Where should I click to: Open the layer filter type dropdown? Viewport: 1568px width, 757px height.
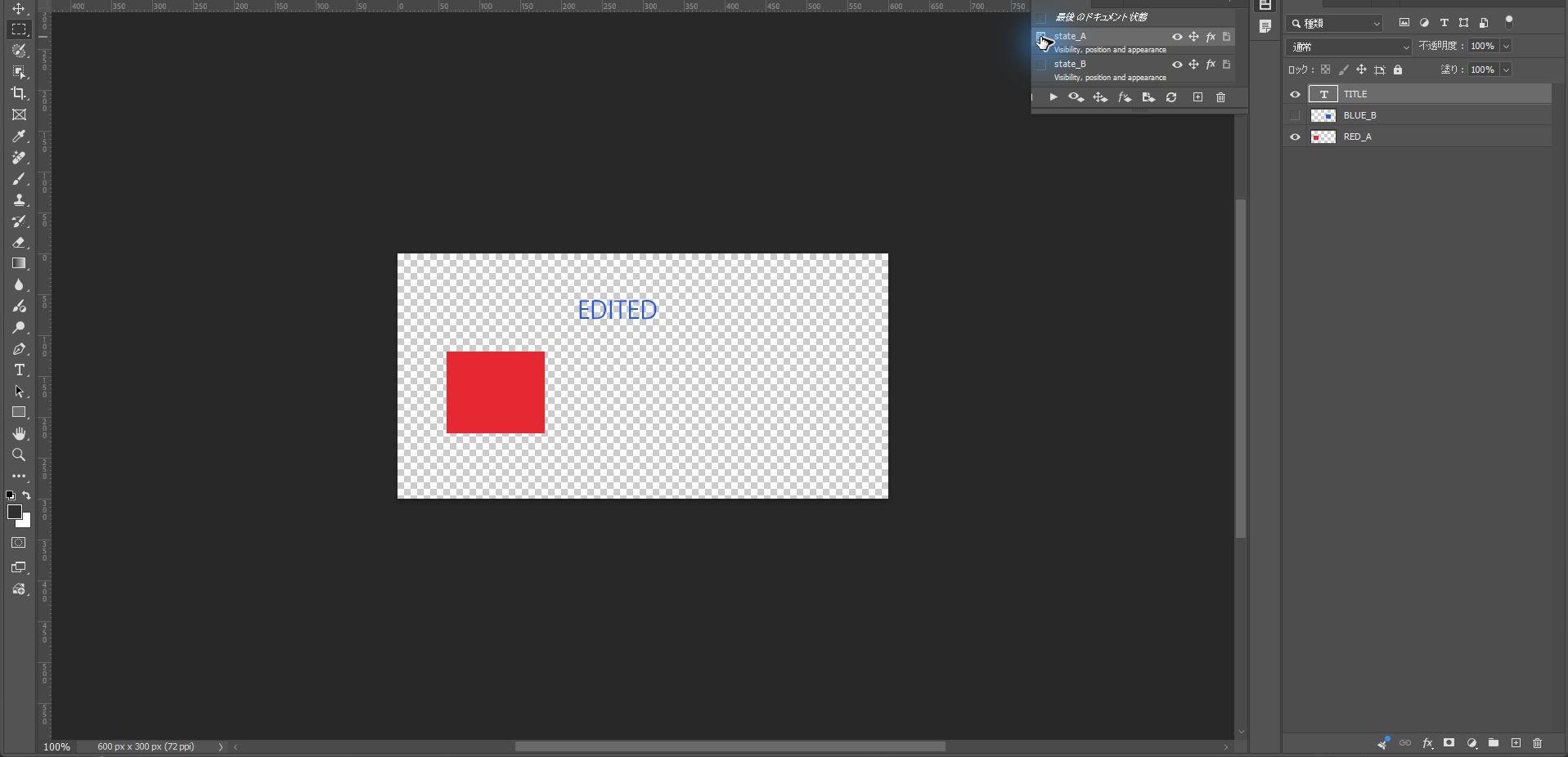[x=1335, y=24]
